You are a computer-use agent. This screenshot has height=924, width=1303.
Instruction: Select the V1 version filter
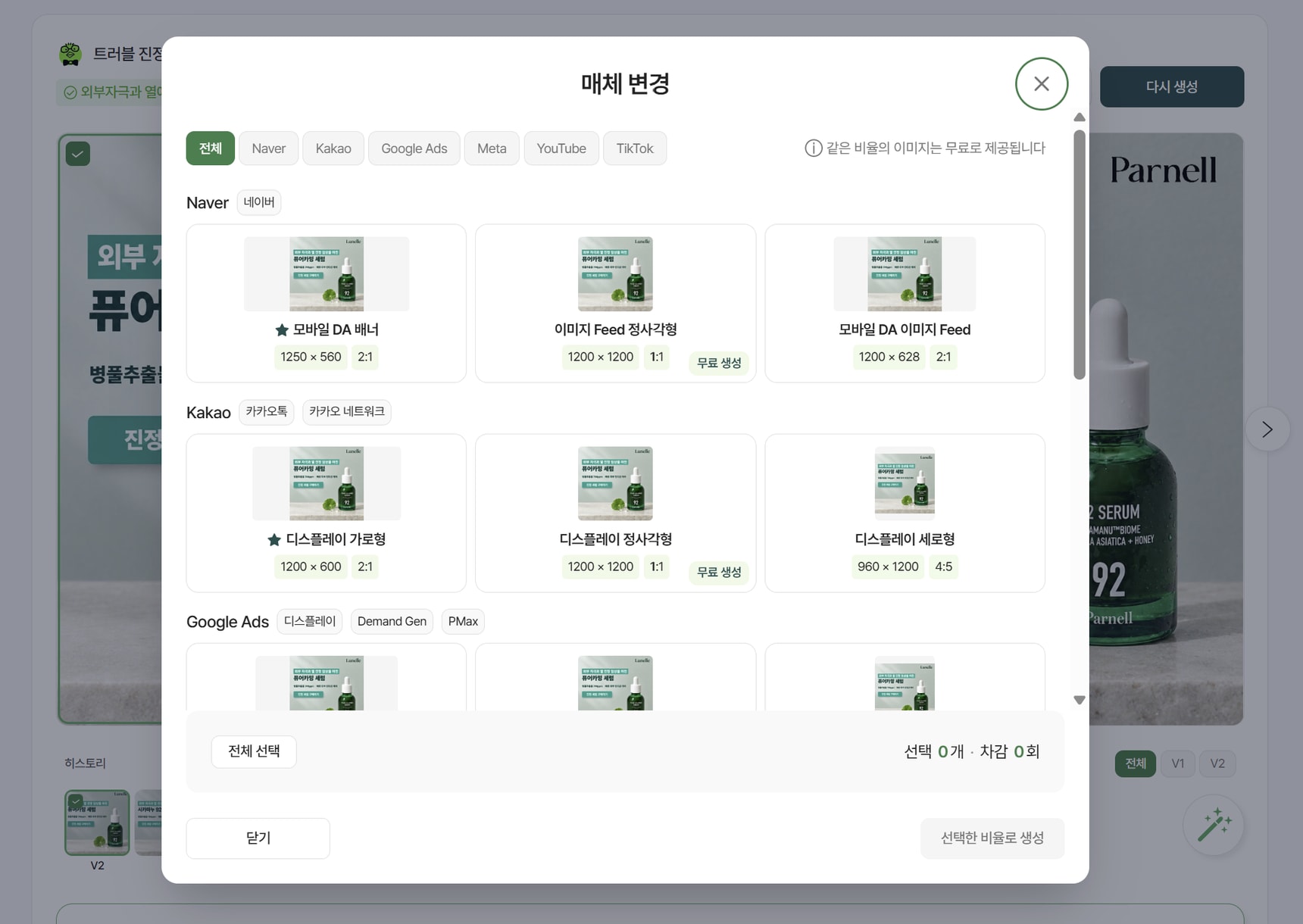coord(1178,763)
